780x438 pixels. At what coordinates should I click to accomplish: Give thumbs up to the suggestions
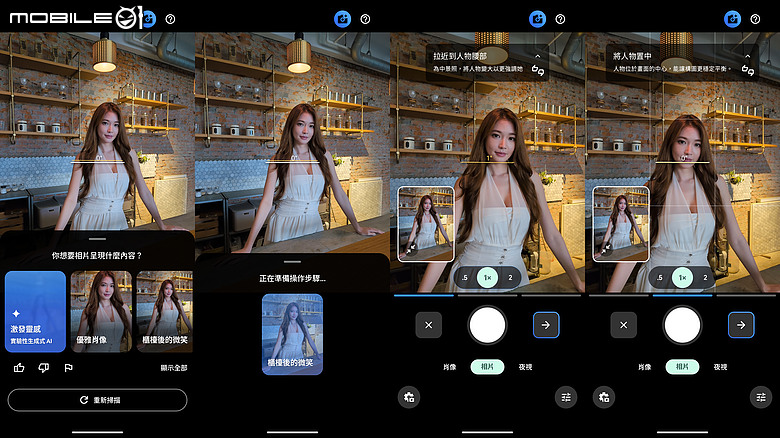pos(19,368)
